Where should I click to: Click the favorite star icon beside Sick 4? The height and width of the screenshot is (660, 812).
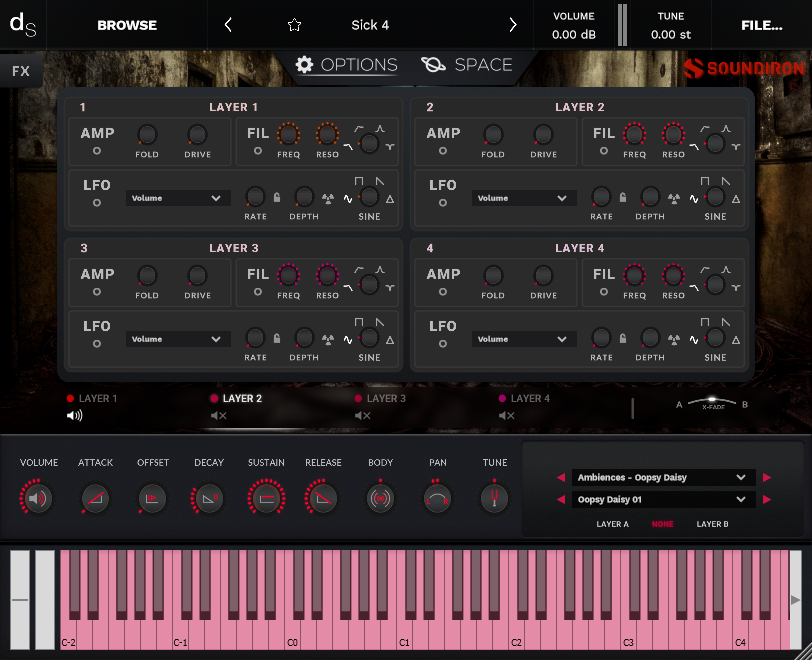(294, 25)
